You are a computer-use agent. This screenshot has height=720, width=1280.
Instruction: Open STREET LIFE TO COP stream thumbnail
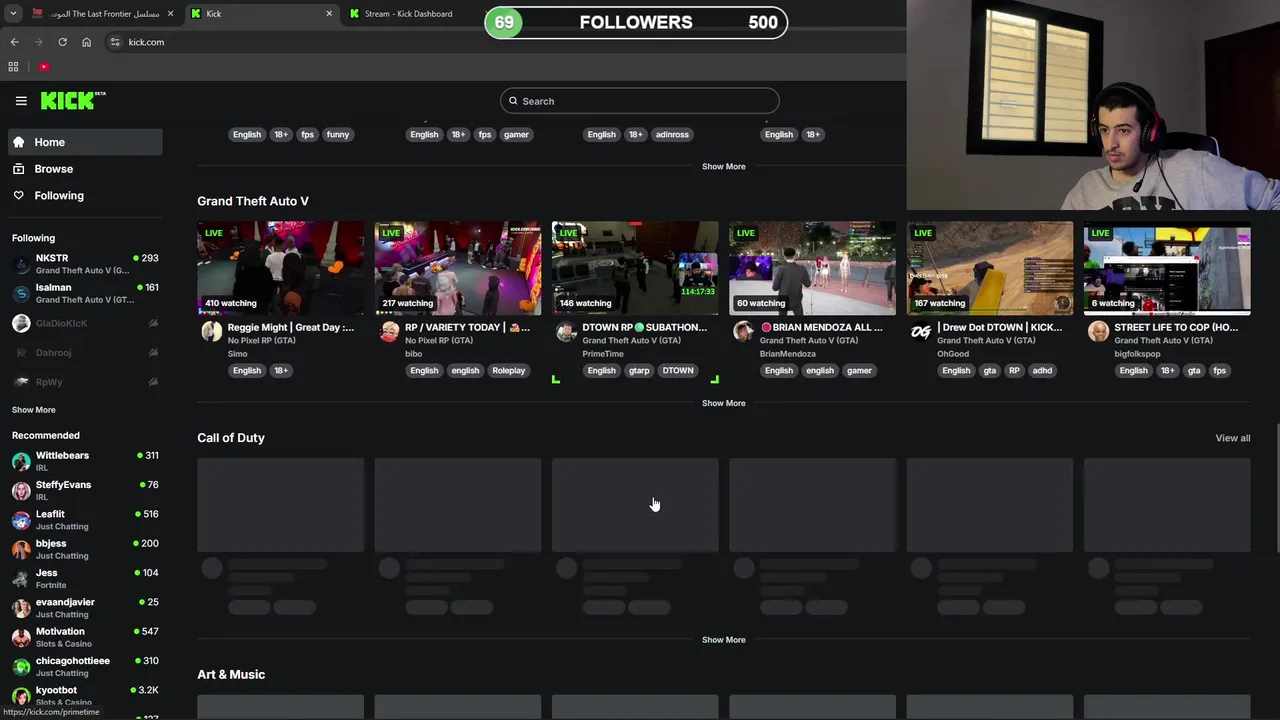click(x=1167, y=268)
